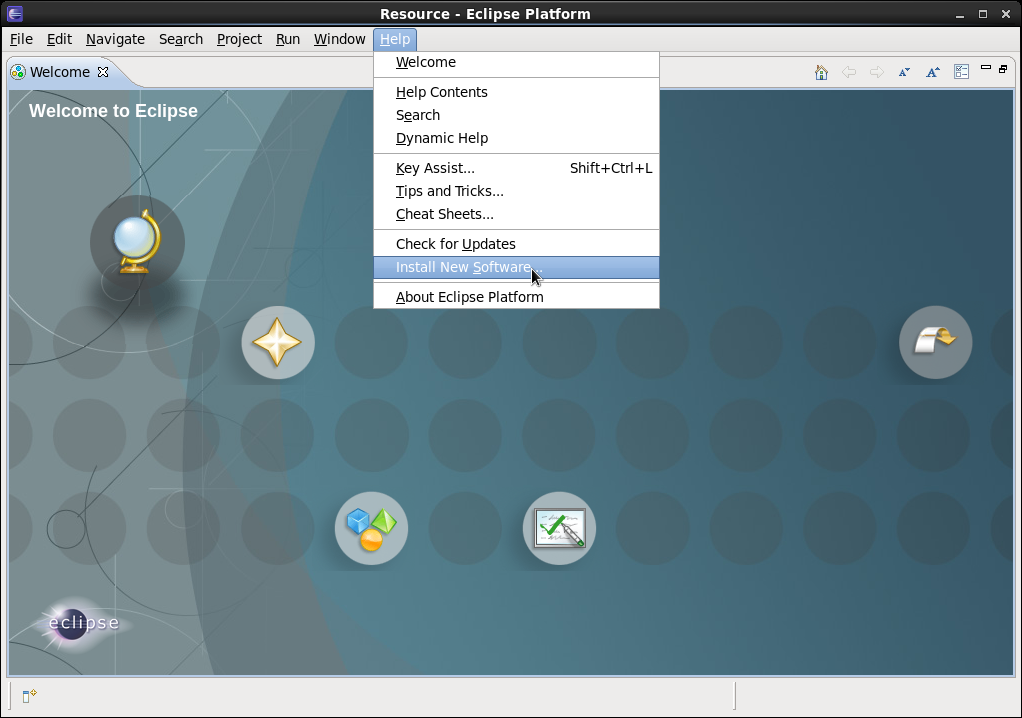Select Install New Software... entry
1022x718 pixels.
coord(516,267)
